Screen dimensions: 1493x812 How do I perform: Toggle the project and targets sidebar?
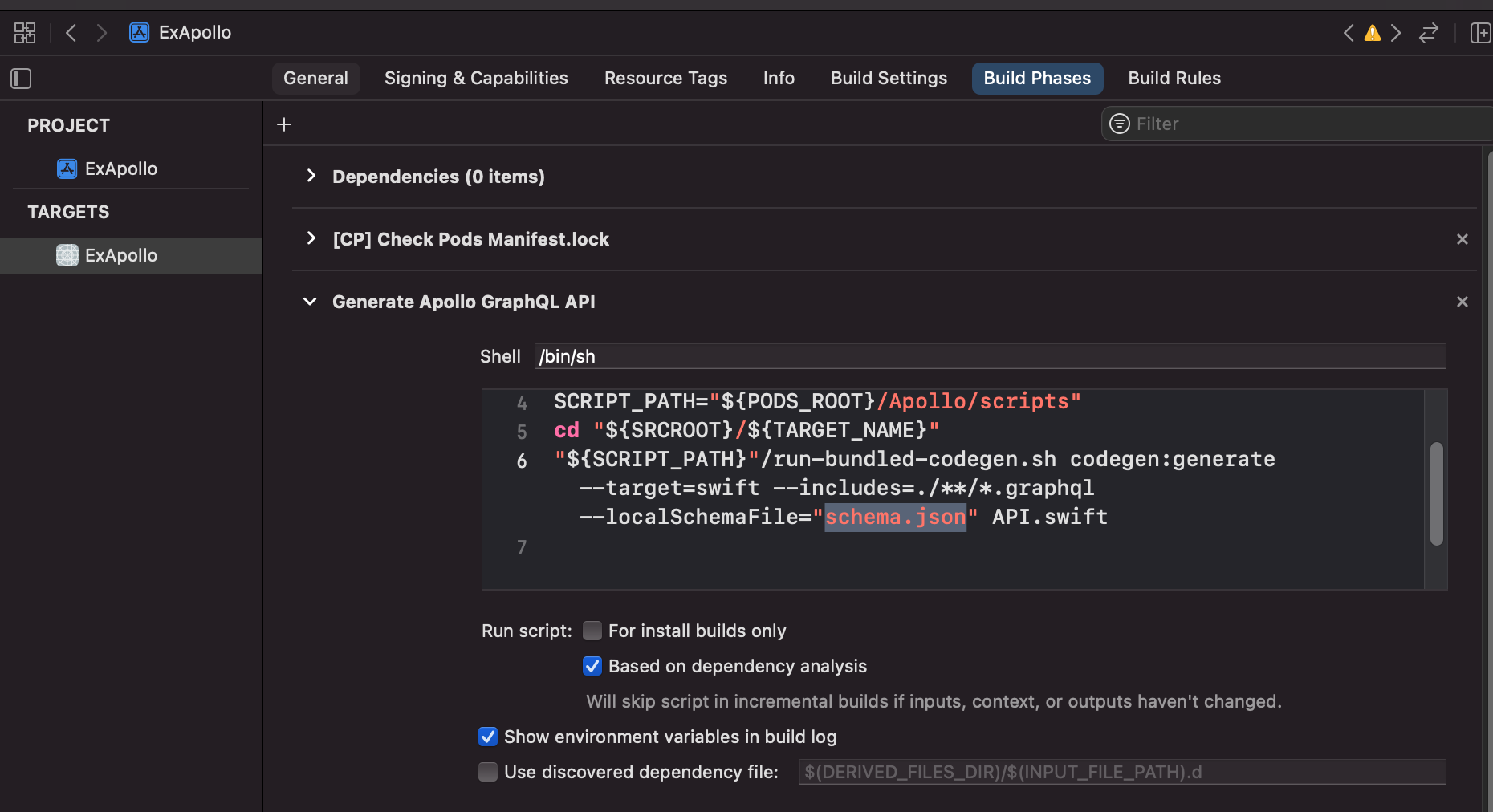[x=21, y=79]
